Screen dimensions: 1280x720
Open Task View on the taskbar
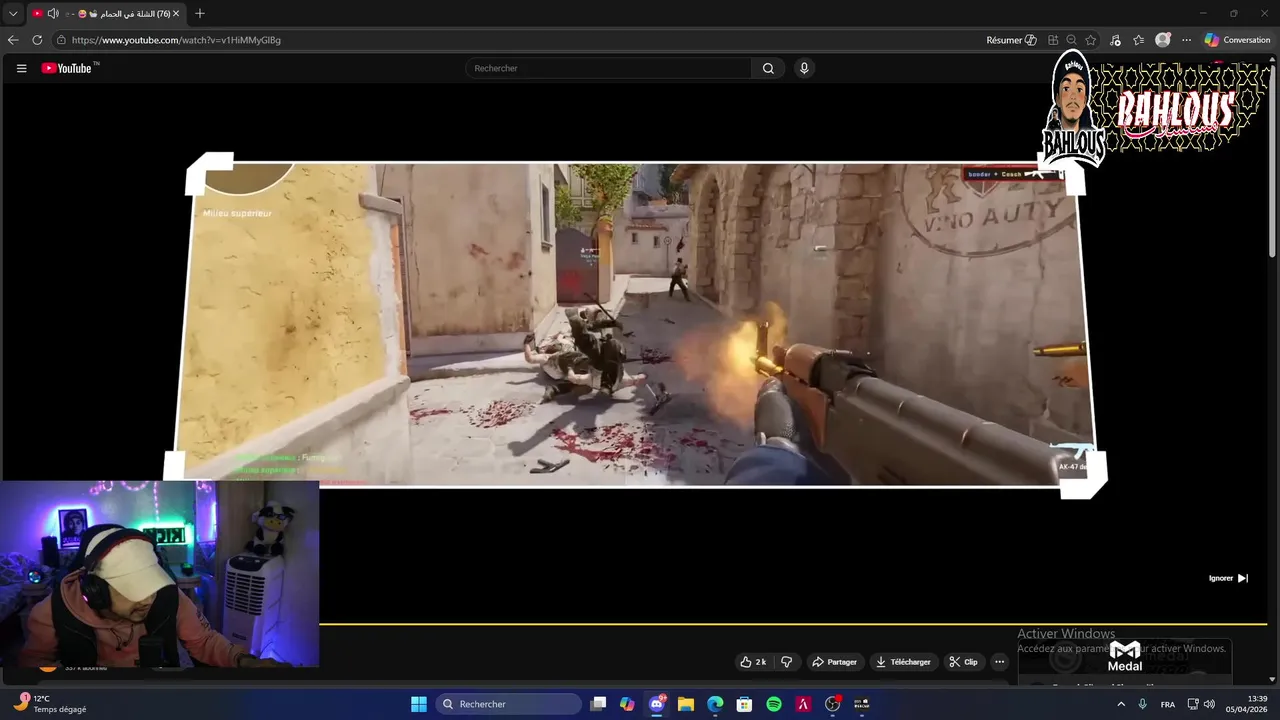[598, 704]
